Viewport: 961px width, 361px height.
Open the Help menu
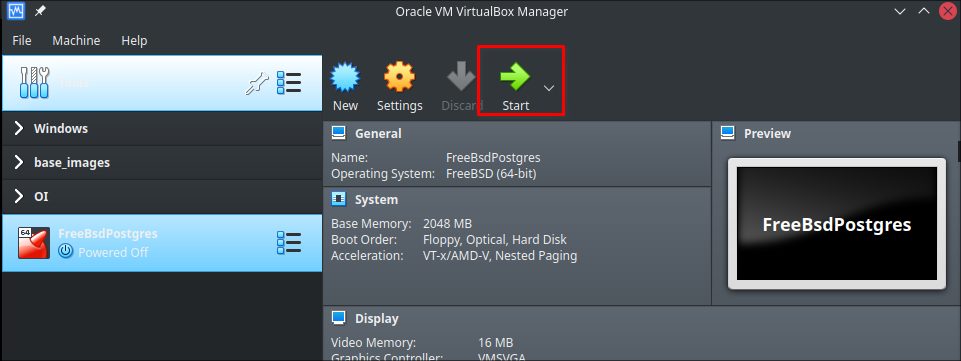134,40
